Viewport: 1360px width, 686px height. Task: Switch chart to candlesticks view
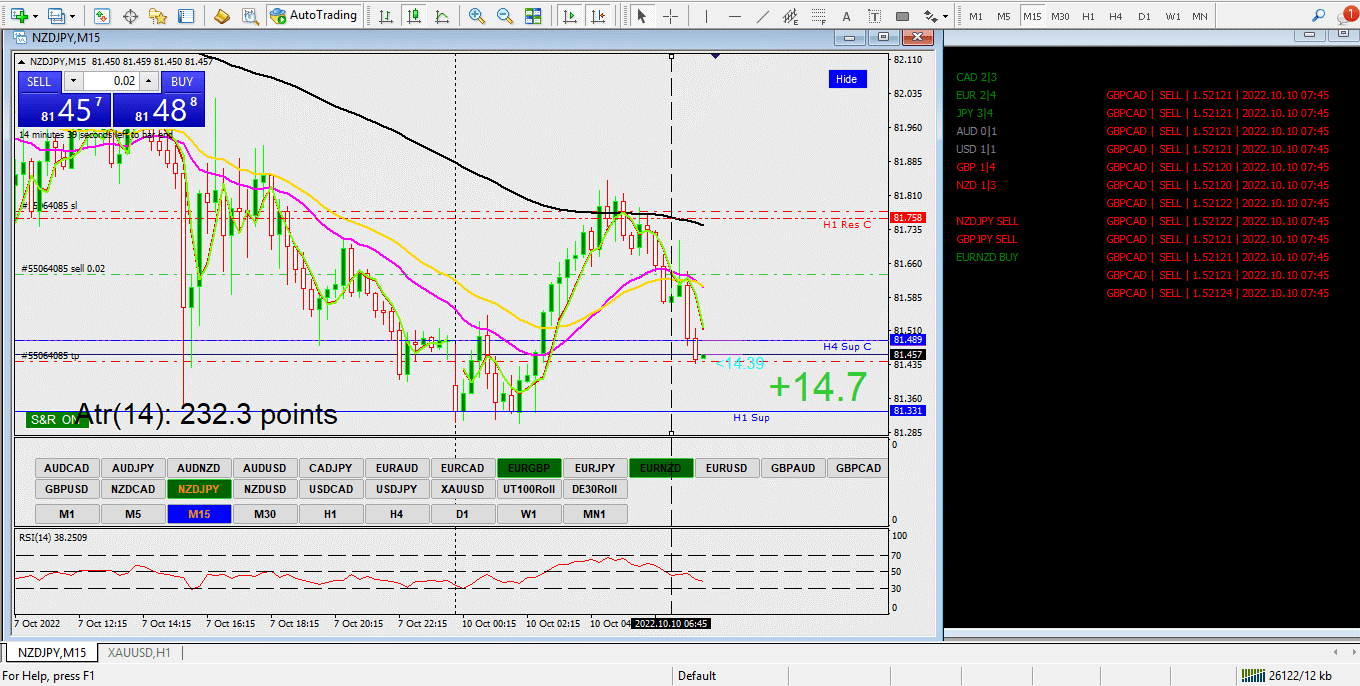click(x=413, y=16)
